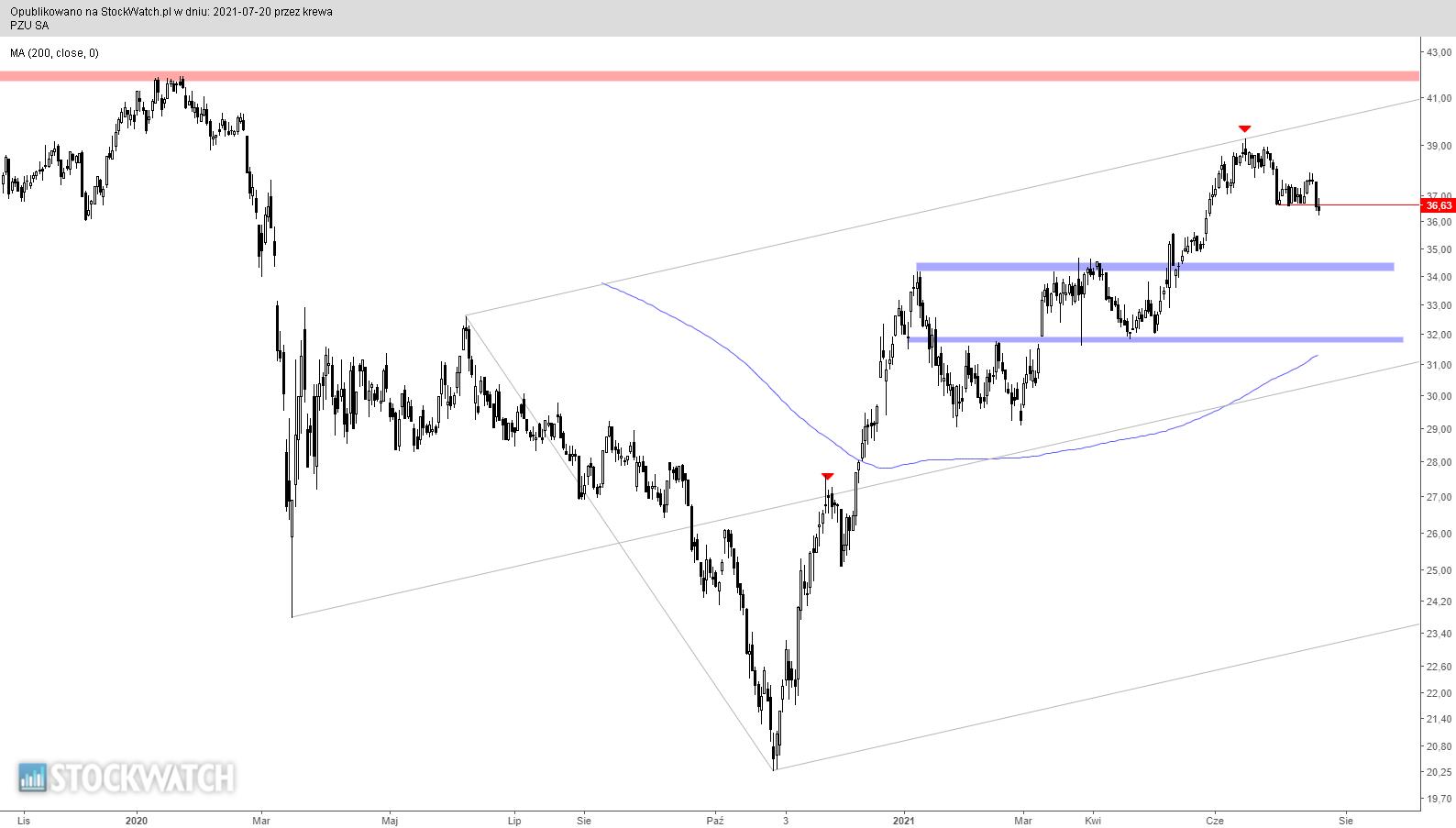1456x828 pixels.
Task: Click the 24,20 price axis label
Action: [1439, 602]
